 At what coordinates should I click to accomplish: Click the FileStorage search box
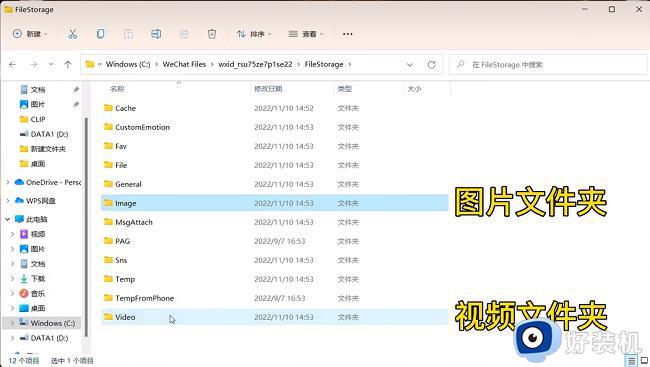coord(548,65)
